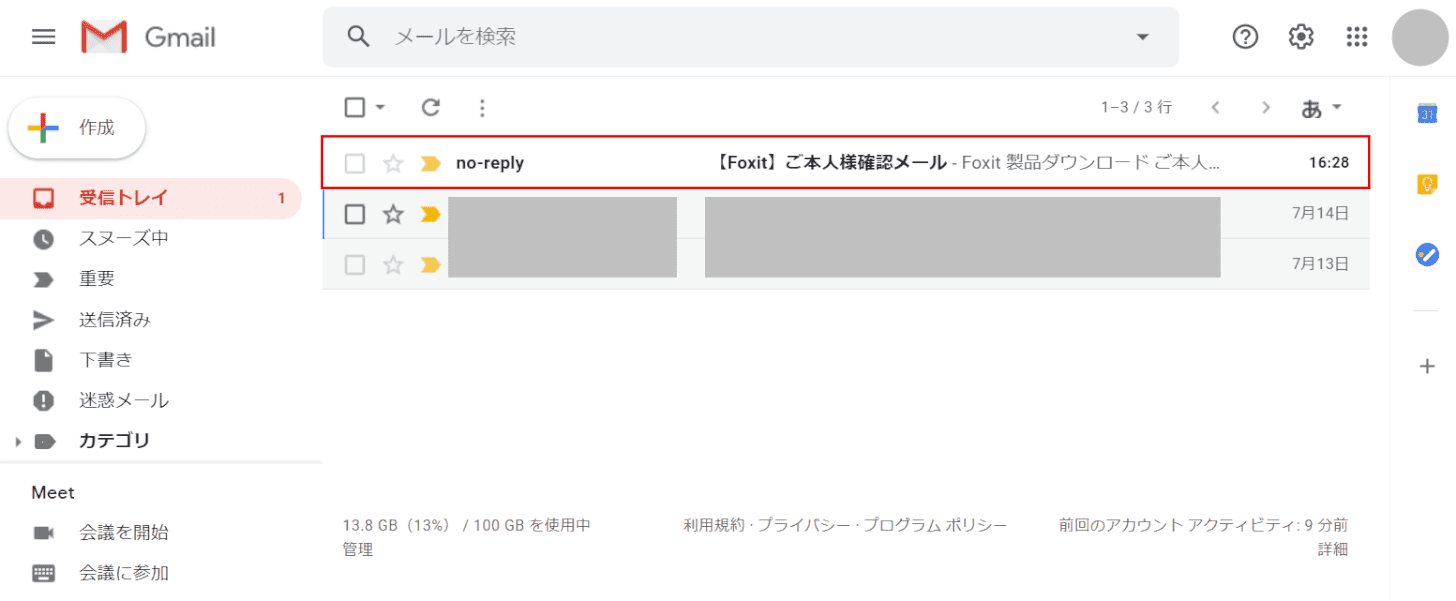Click the Gmail logo
This screenshot has height=601, width=1456.
pos(149,37)
